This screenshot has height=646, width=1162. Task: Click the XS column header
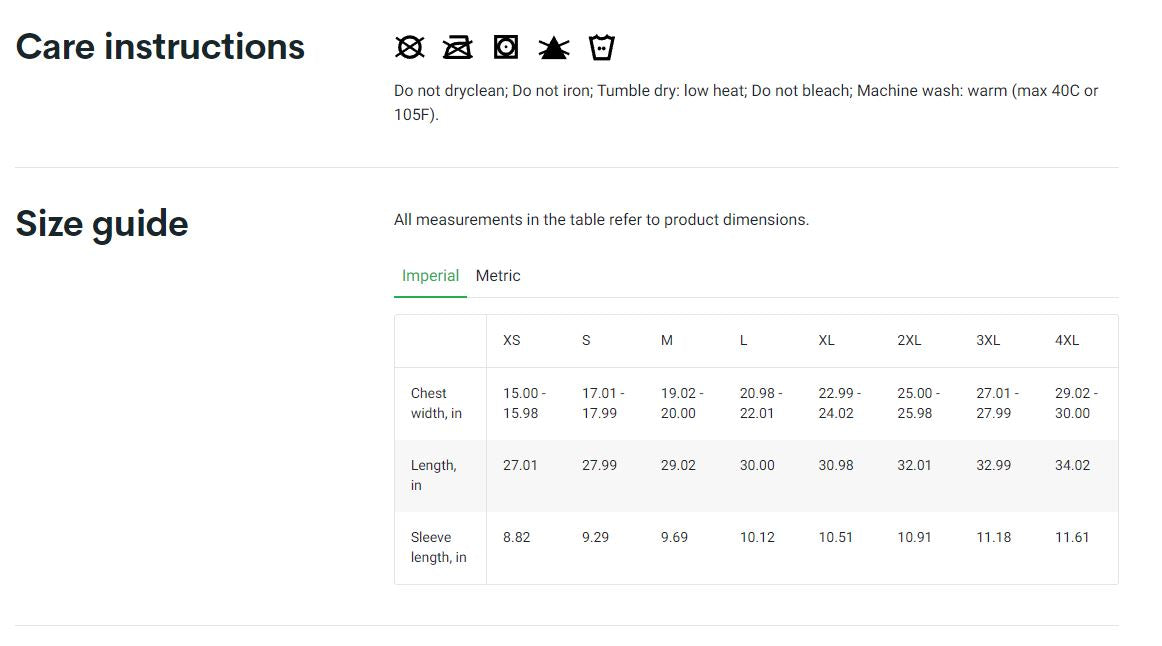pyautogui.click(x=512, y=340)
